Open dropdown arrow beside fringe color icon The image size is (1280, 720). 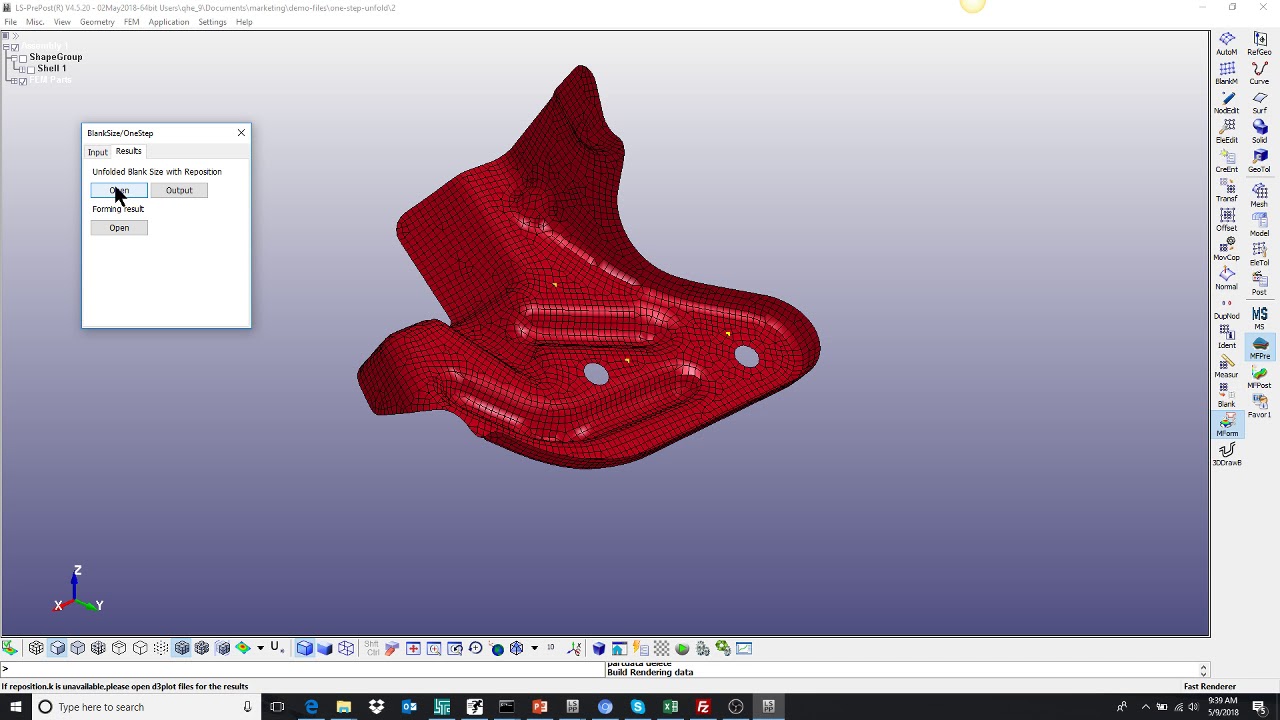coord(260,649)
